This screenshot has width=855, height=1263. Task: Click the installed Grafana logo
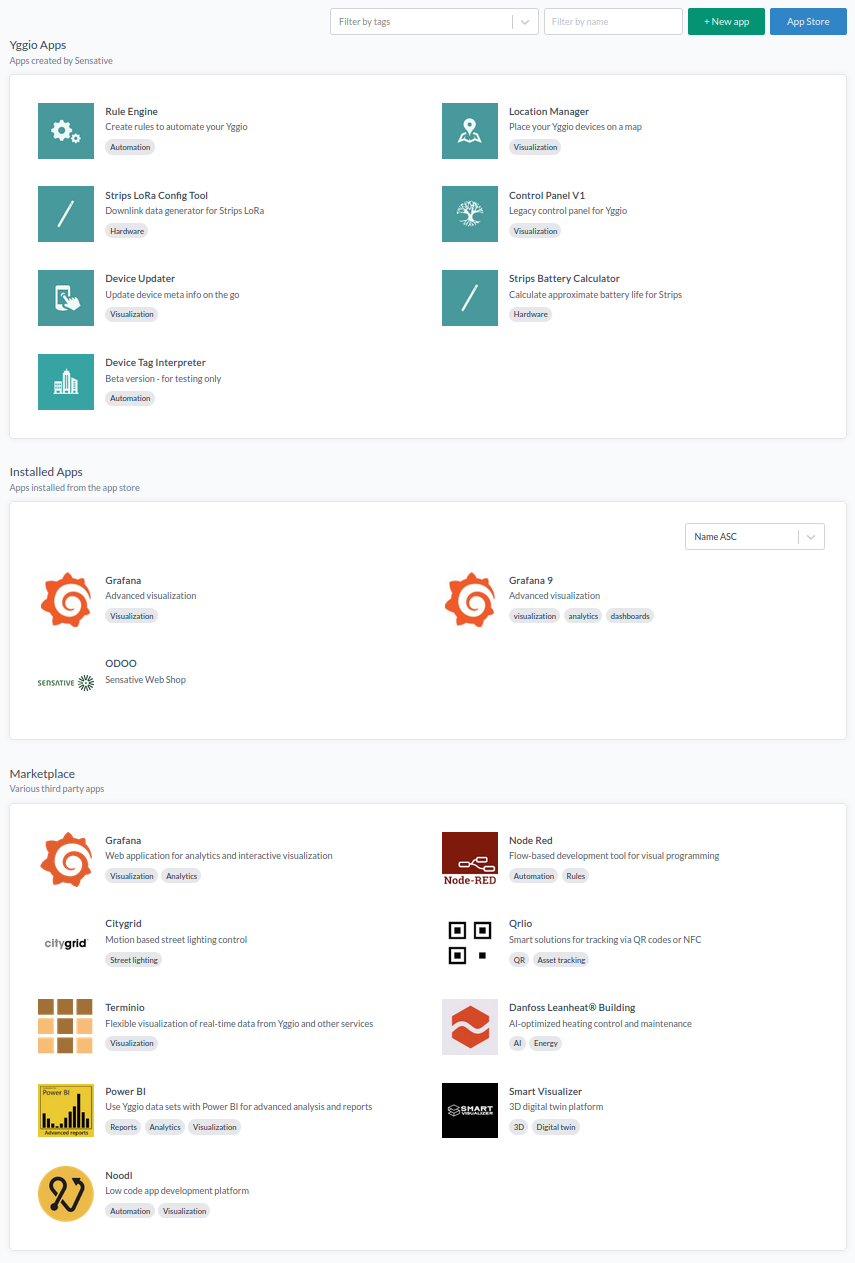point(66,600)
